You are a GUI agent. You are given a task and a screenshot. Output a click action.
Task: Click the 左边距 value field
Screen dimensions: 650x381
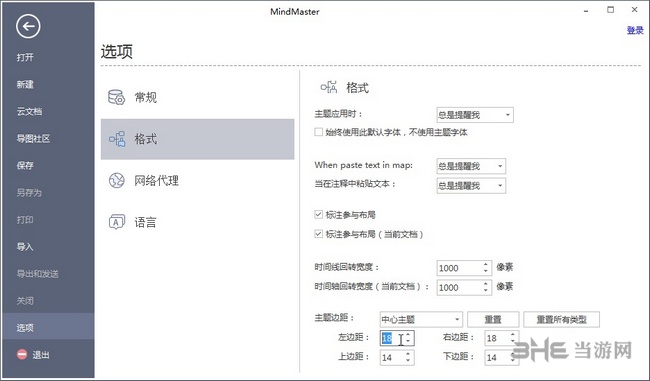(392, 338)
